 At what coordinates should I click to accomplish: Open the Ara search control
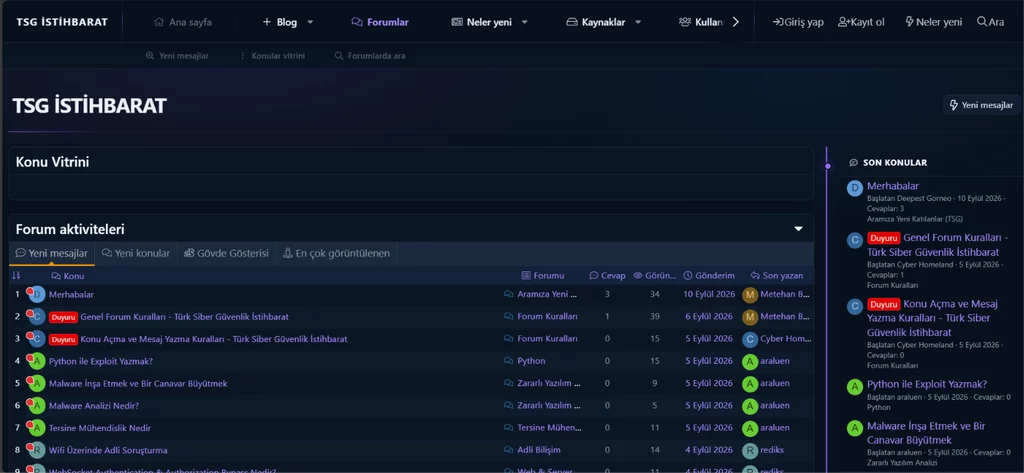pyautogui.click(x=991, y=22)
